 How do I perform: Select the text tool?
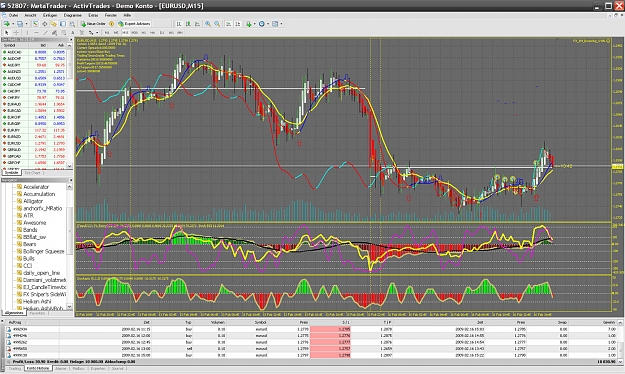tap(73, 32)
